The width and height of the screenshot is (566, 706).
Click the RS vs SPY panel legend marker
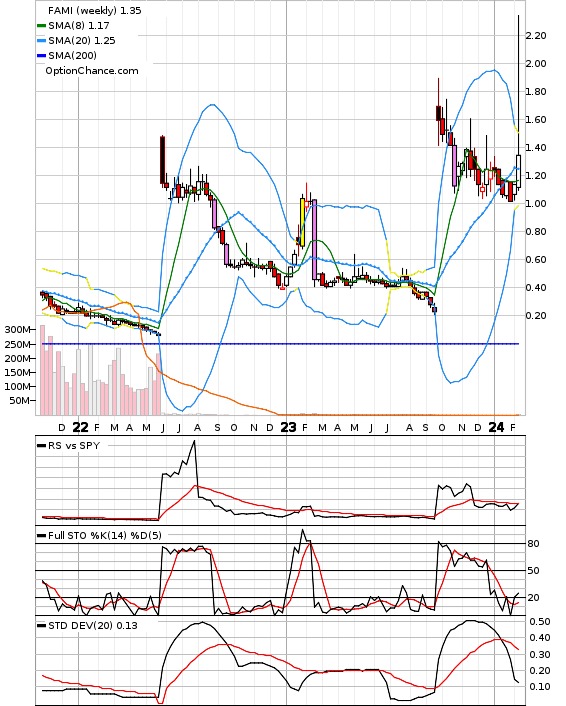point(41,446)
